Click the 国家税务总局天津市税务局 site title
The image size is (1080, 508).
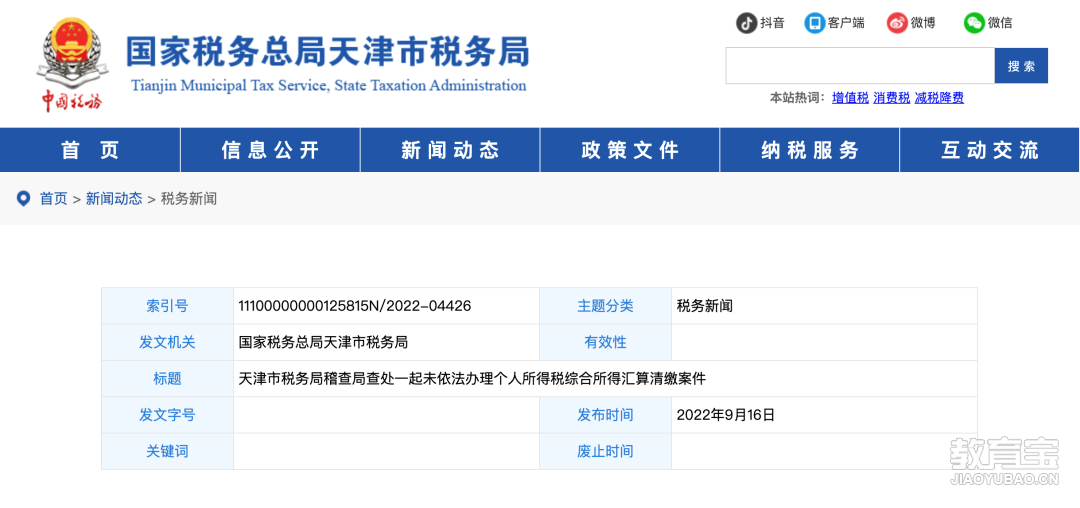coord(328,51)
